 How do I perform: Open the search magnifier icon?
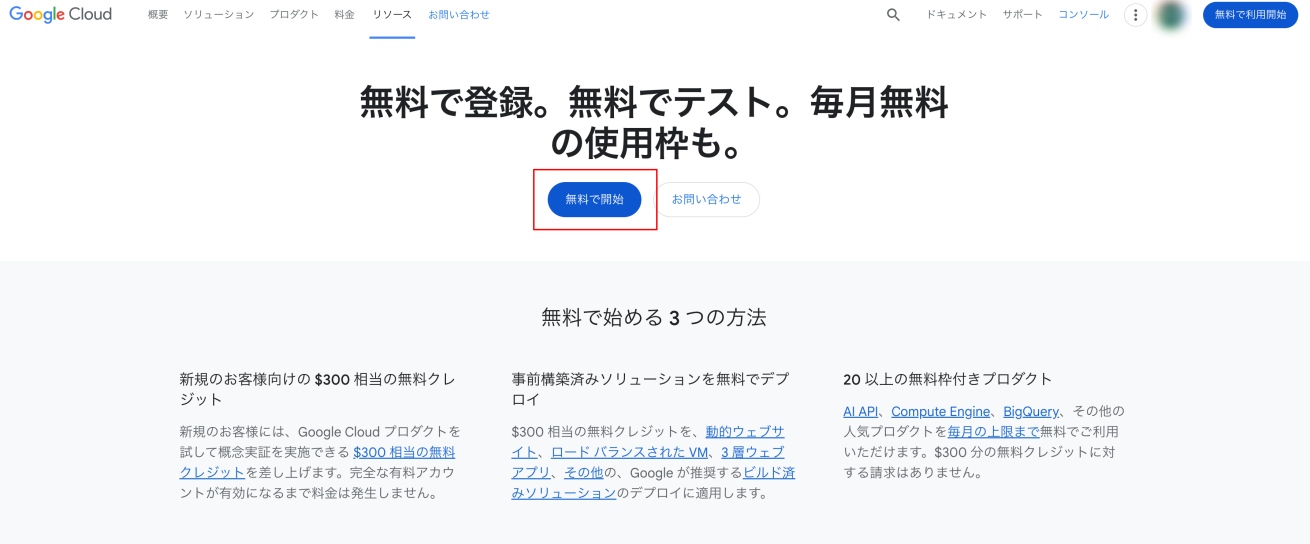click(x=893, y=15)
